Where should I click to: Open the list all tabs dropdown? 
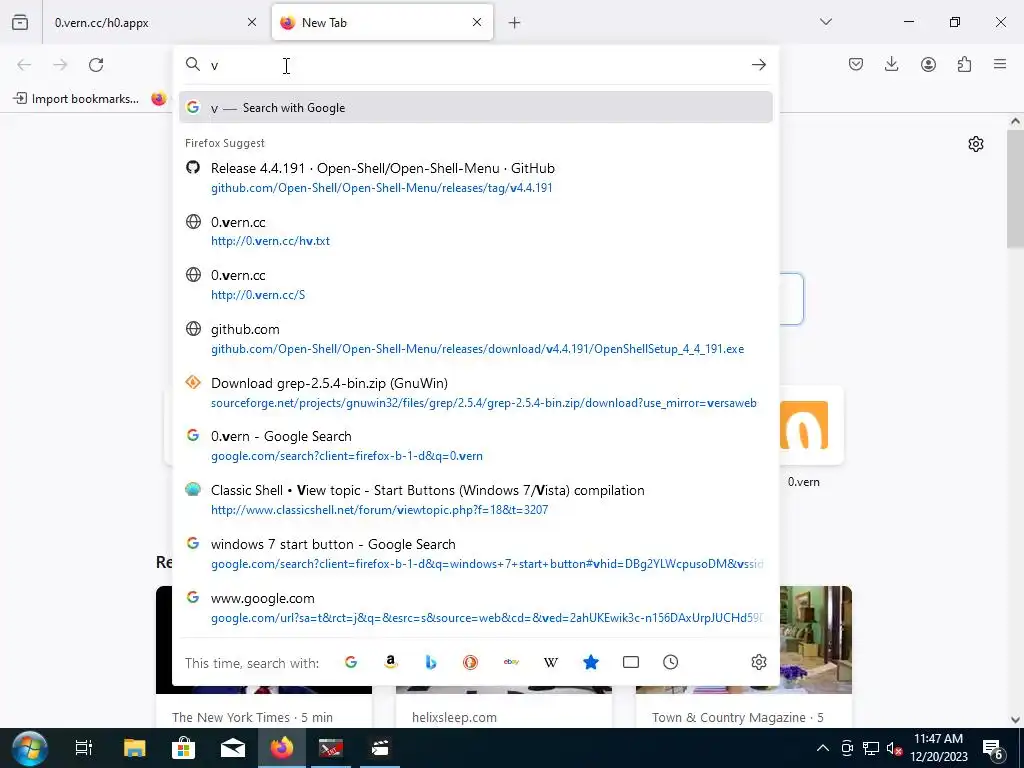point(826,22)
